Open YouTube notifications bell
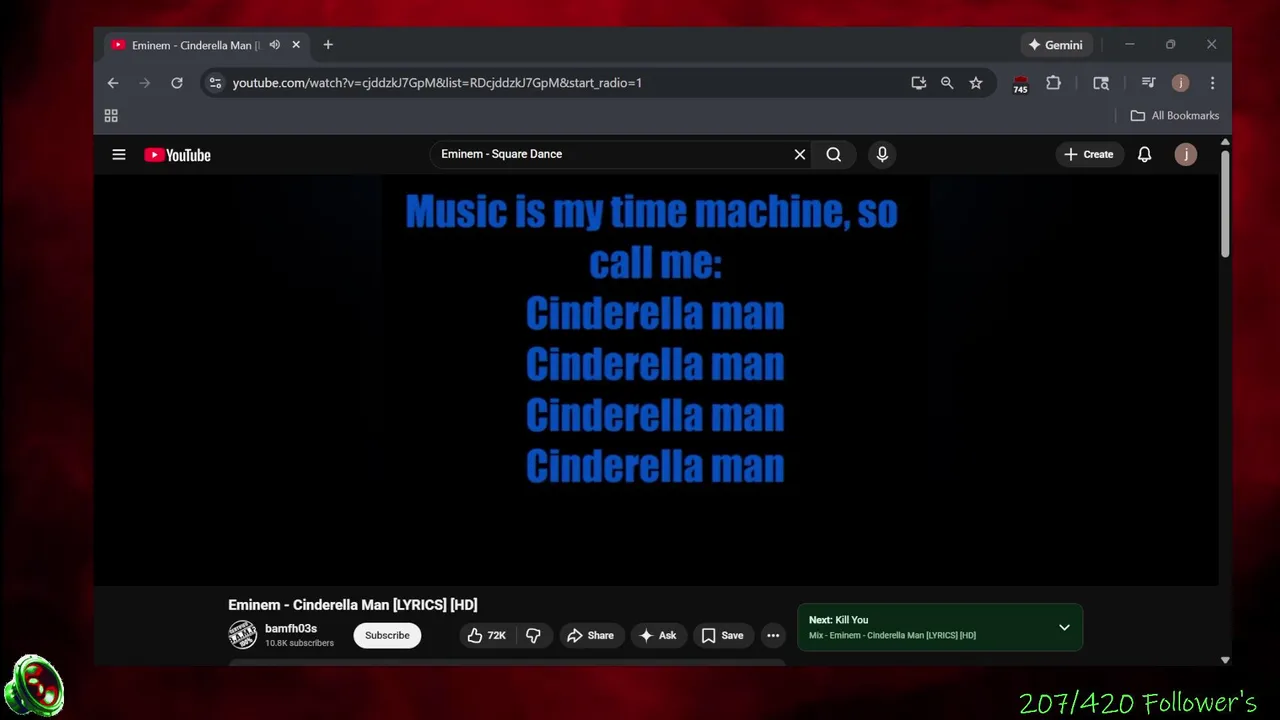This screenshot has height=720, width=1280. (1144, 154)
